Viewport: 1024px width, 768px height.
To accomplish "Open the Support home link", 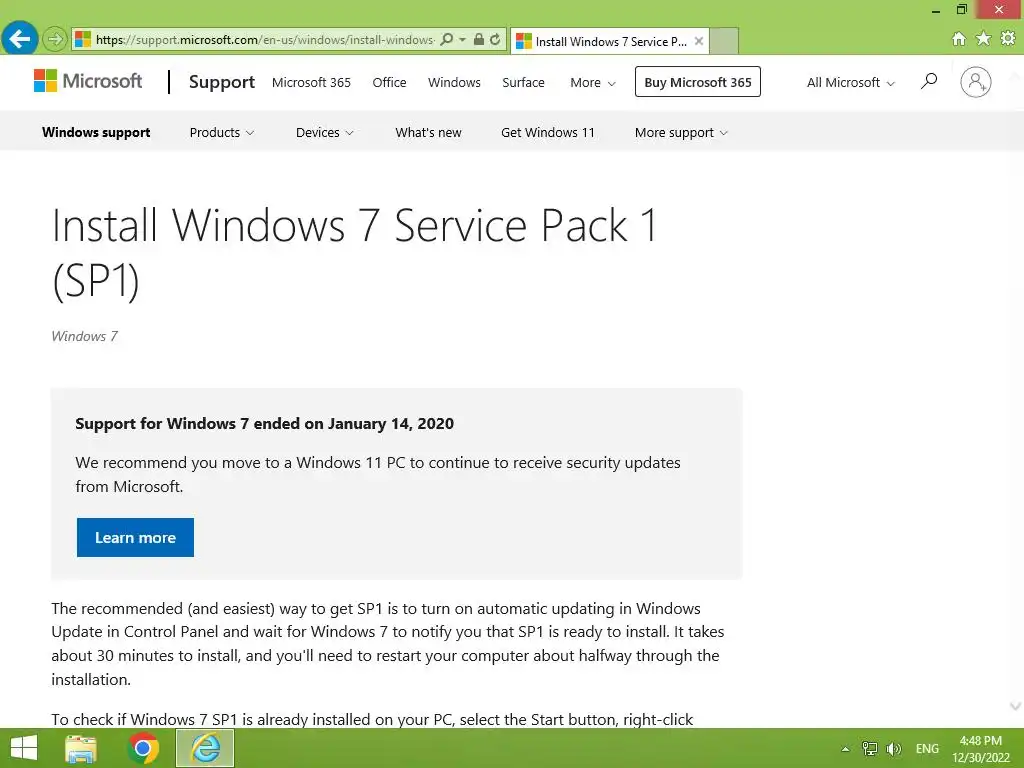I will click(221, 82).
